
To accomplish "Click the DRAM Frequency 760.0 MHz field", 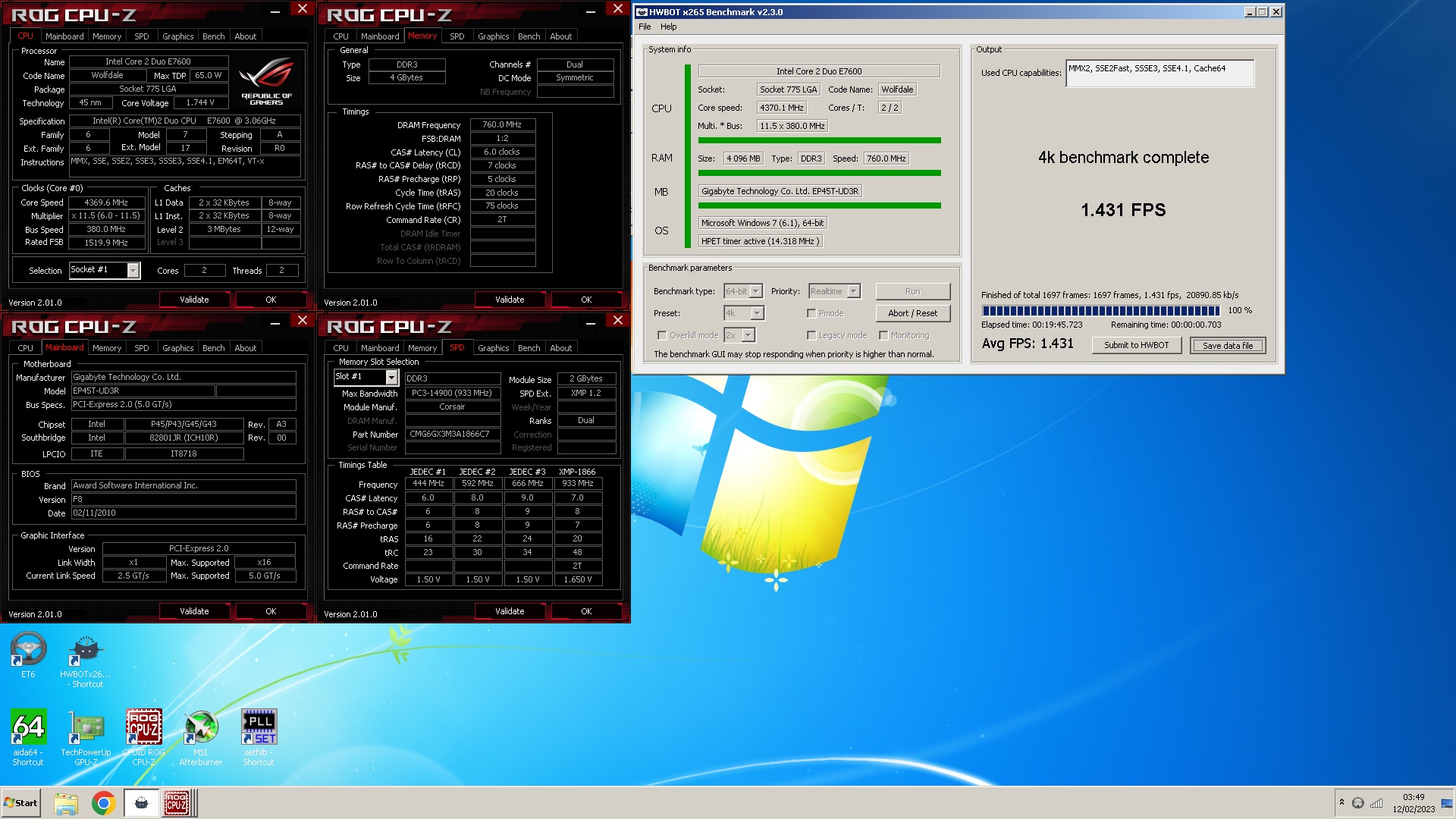I will coord(503,124).
